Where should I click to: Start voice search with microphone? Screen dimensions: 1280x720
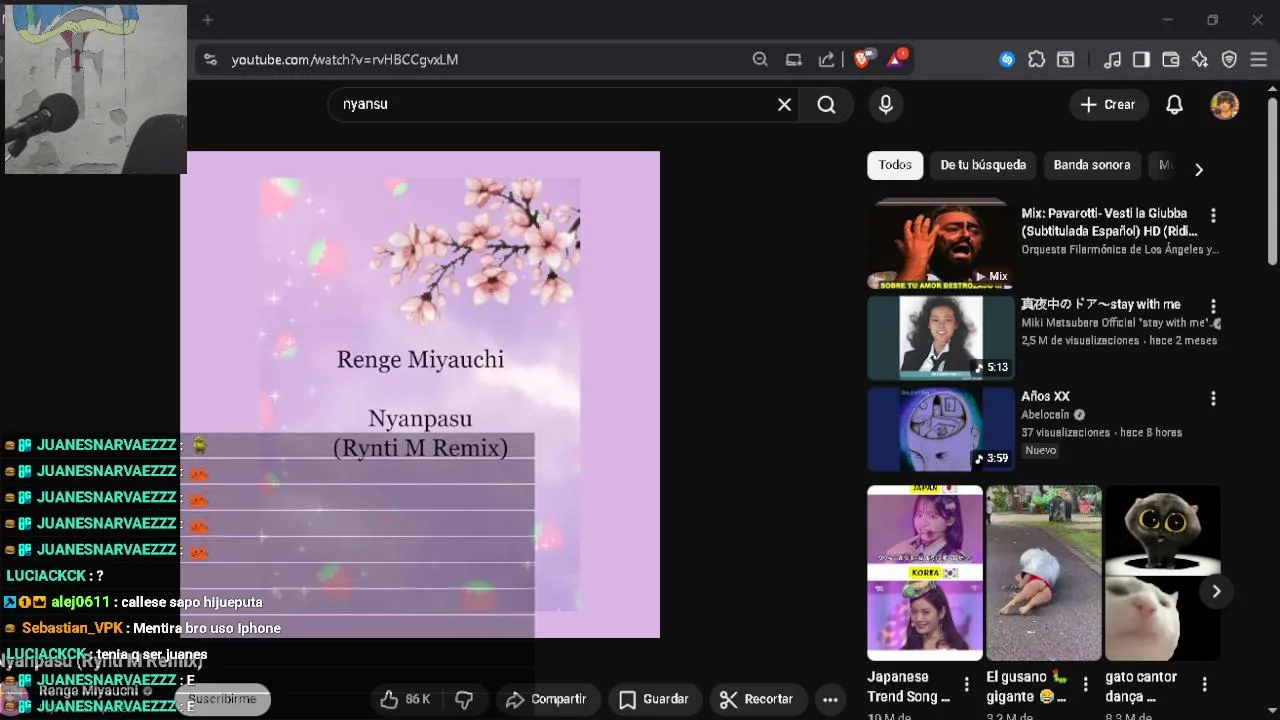tap(886, 105)
